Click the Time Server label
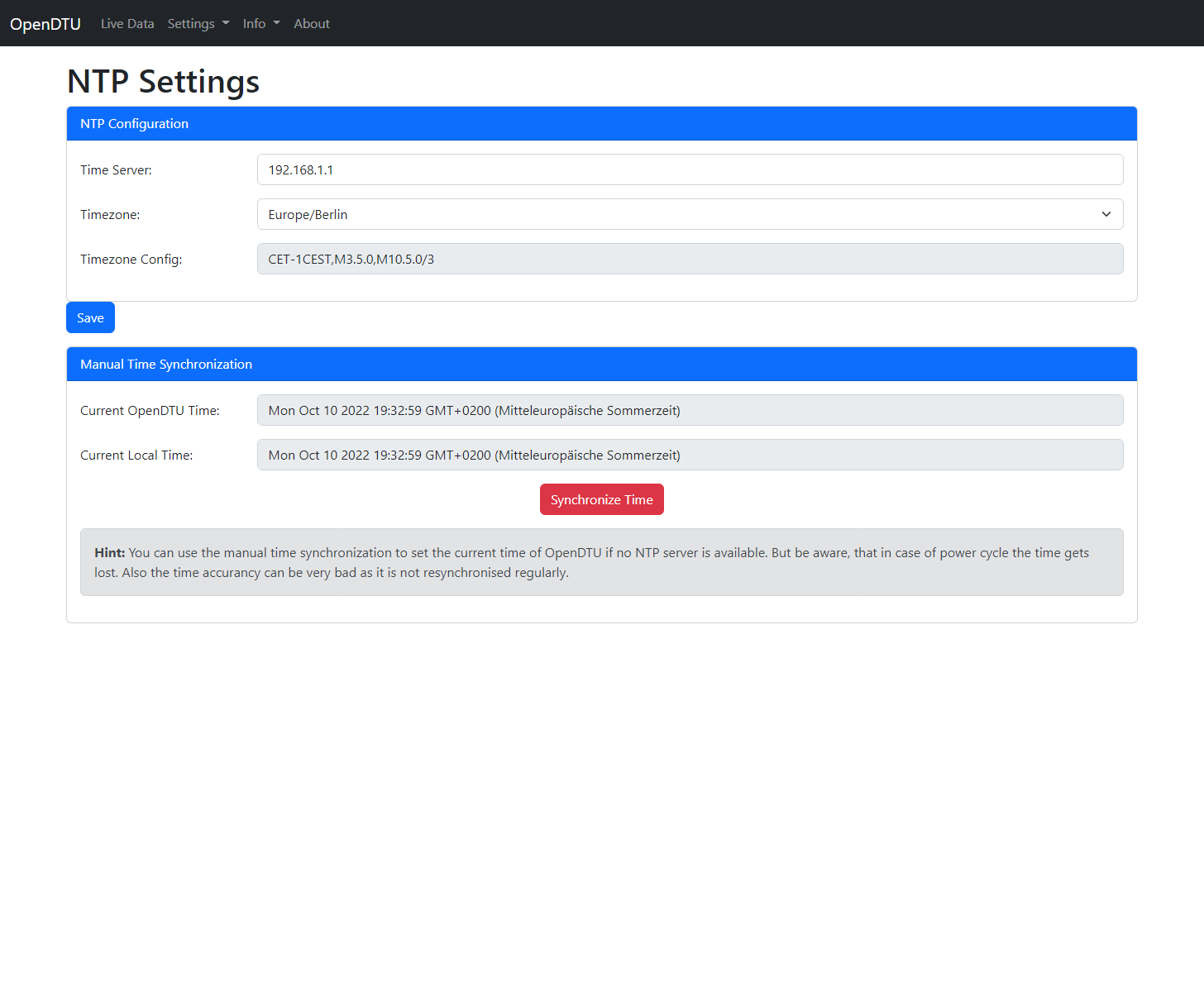Viewport: 1204px width, 992px height. 116,170
